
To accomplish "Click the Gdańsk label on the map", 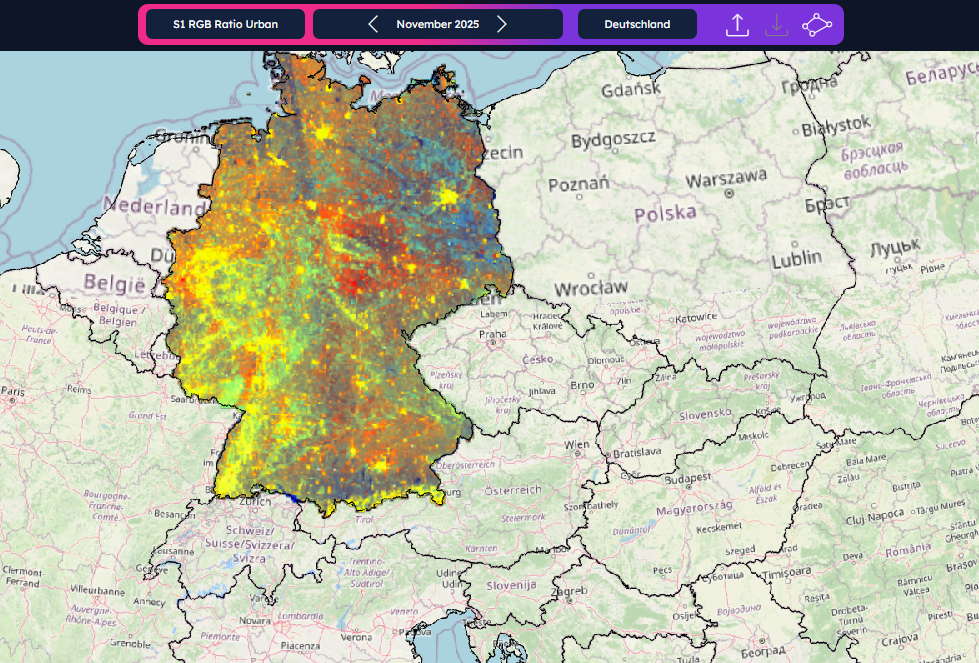I will pos(631,90).
